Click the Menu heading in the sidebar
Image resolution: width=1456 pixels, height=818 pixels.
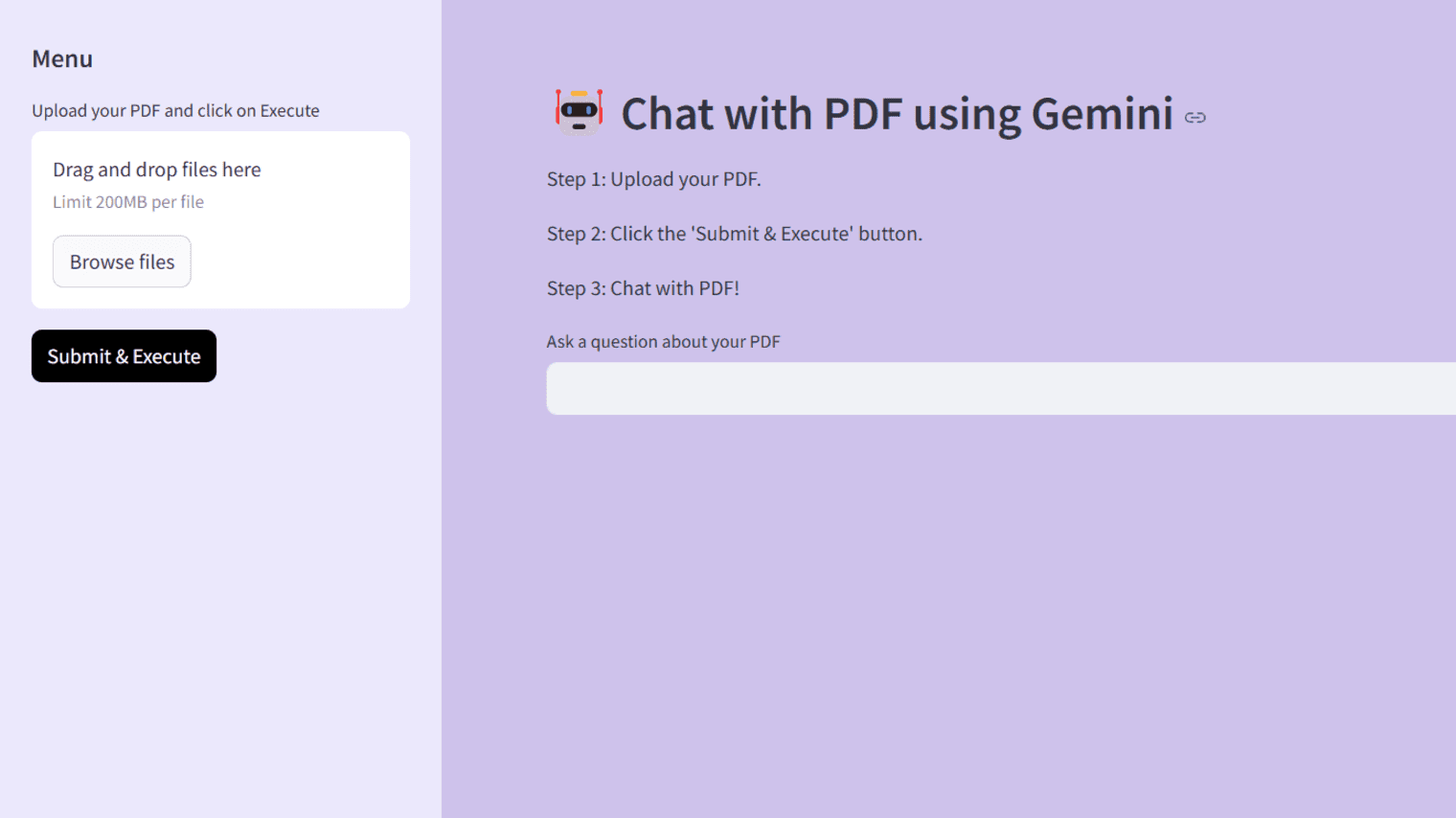coord(62,58)
